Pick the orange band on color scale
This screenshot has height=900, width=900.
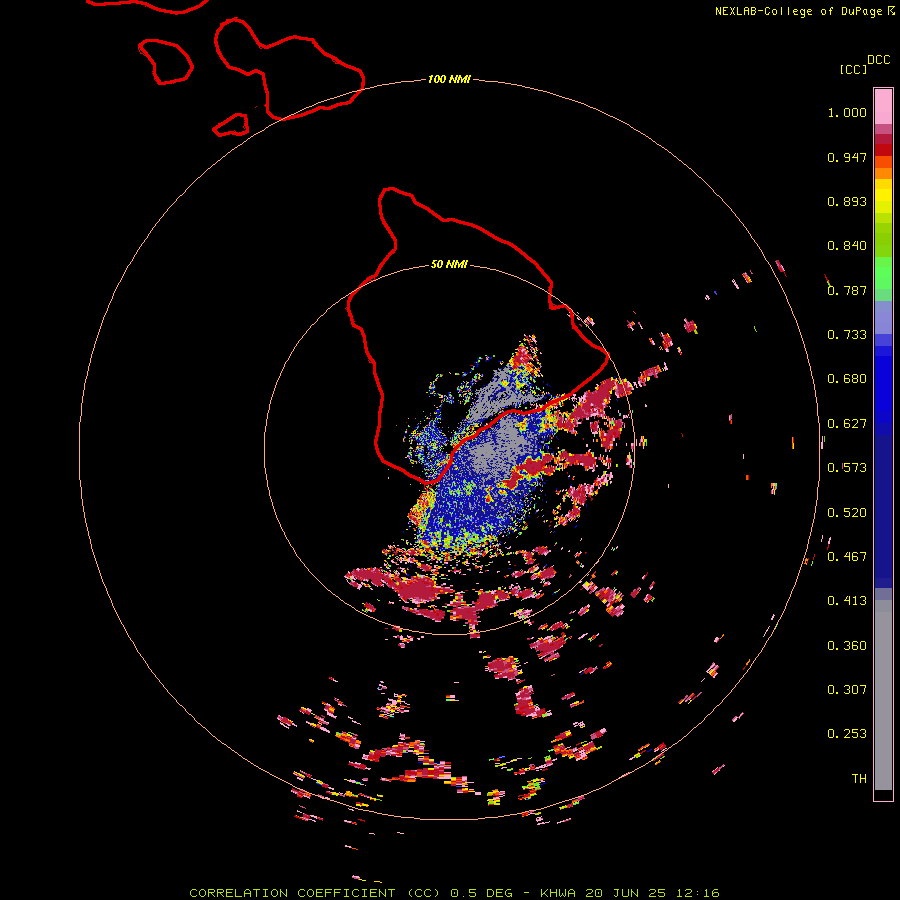(883, 173)
